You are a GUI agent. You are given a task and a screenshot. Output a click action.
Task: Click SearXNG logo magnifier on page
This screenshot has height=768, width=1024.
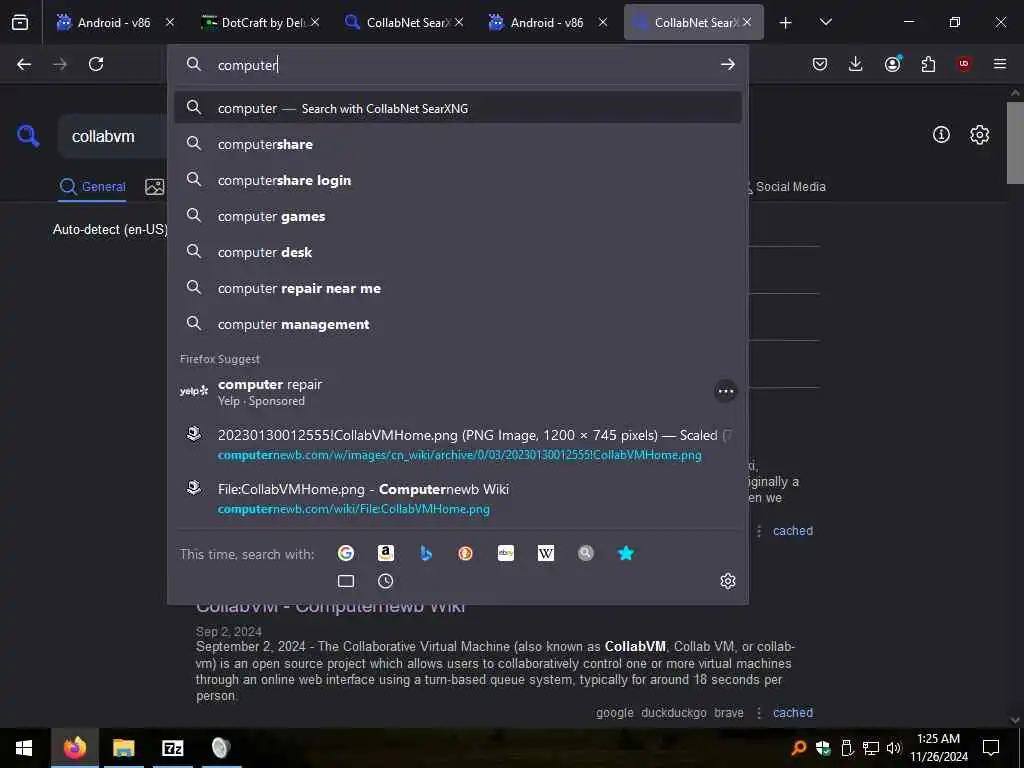tap(27, 136)
